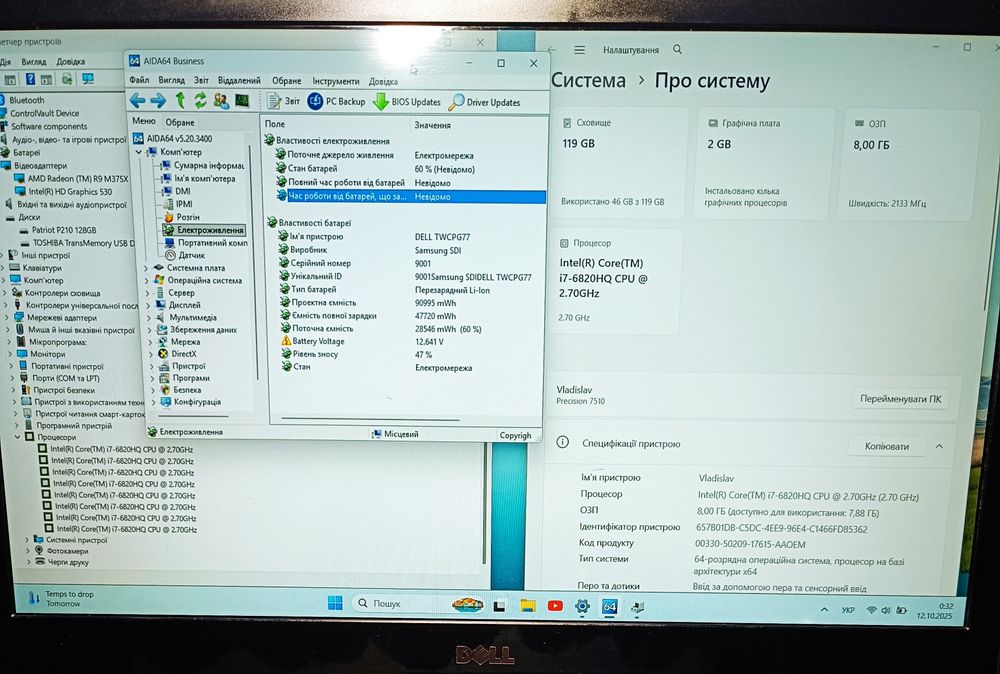
Task: Open the Windows Start button
Action: pos(335,603)
